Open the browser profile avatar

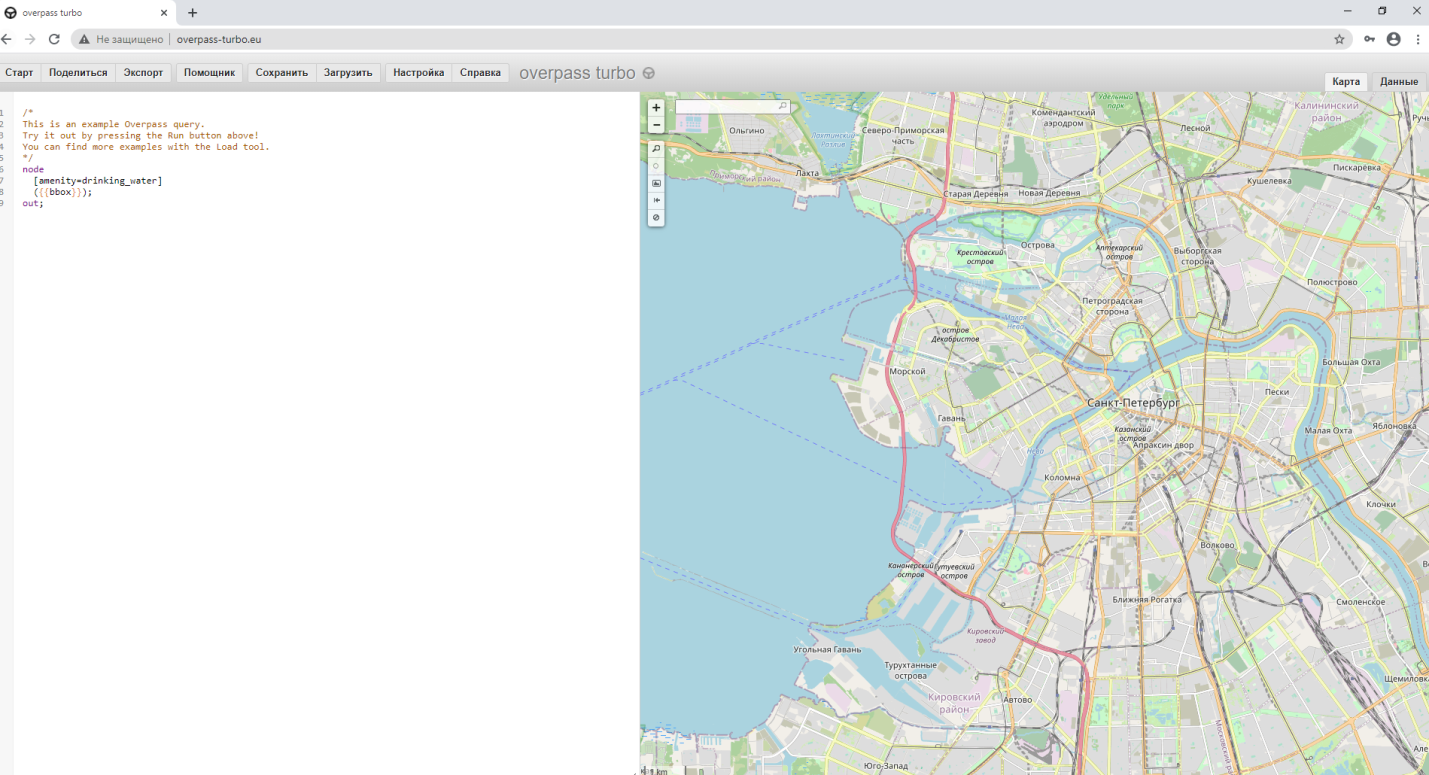click(x=1394, y=39)
